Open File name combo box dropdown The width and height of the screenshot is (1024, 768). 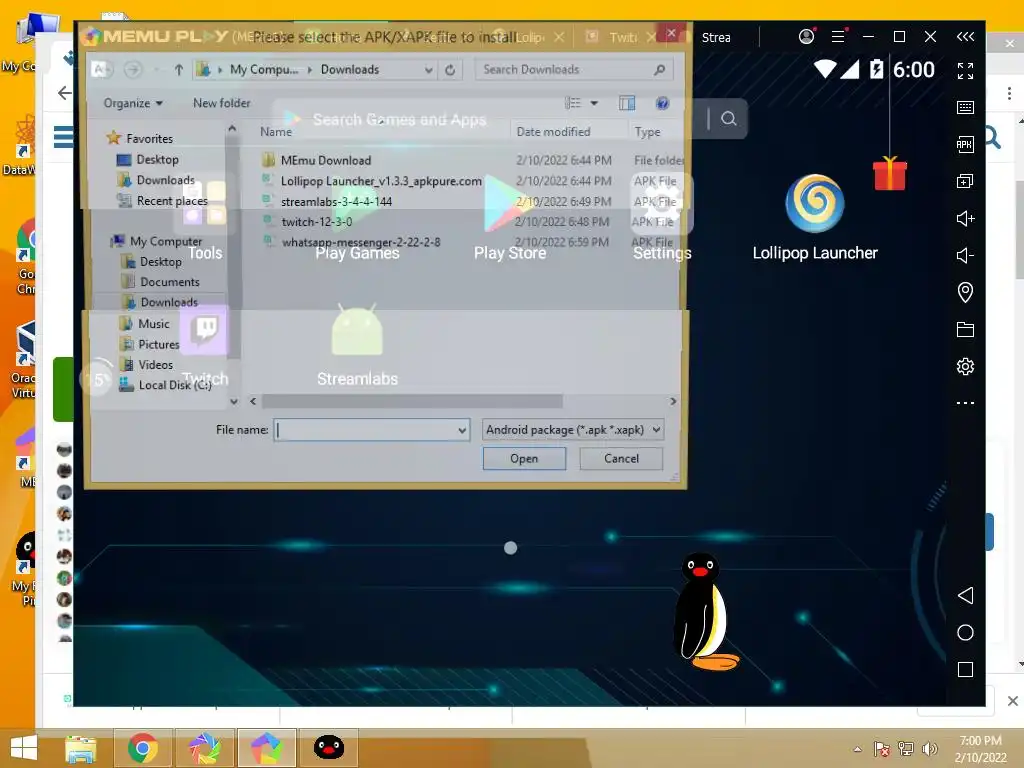462,430
